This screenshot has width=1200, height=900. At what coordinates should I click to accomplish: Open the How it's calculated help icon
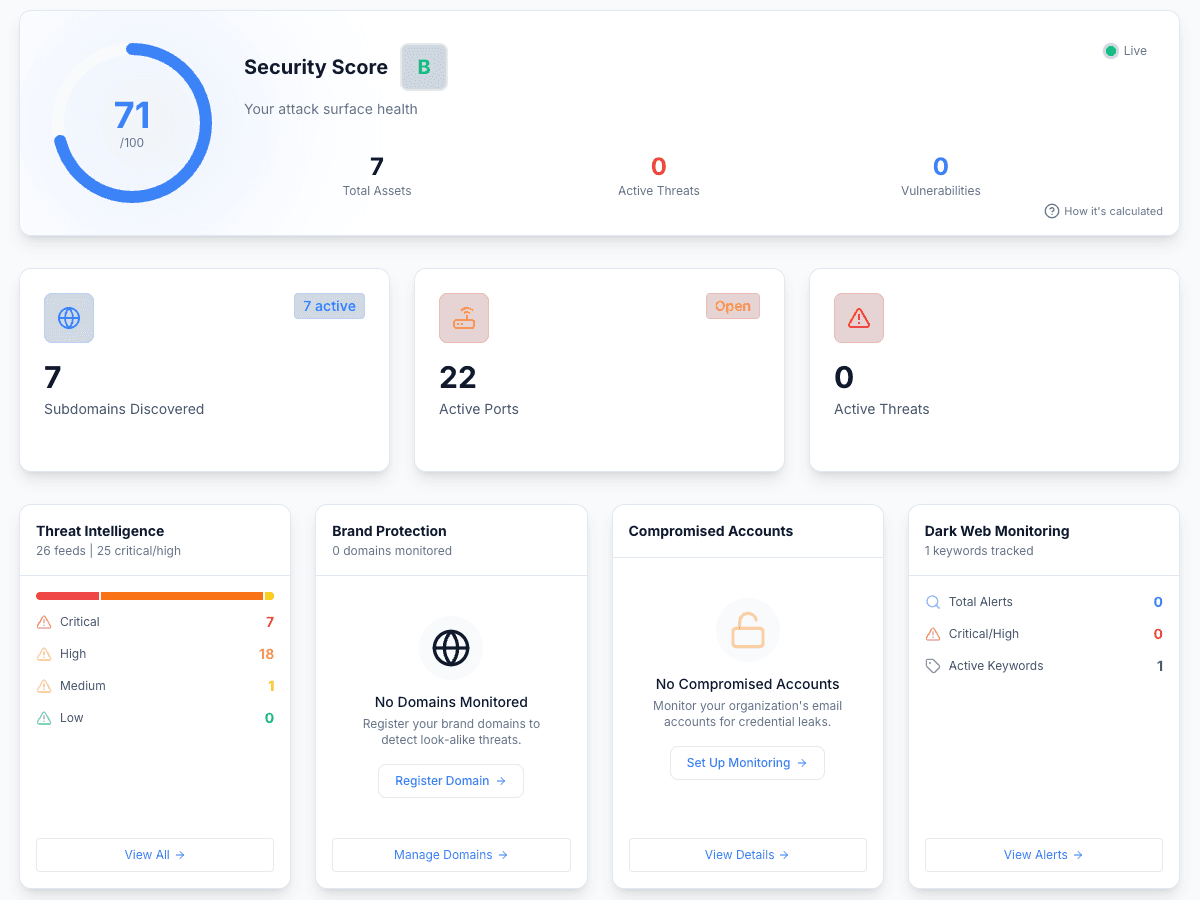coord(1052,211)
